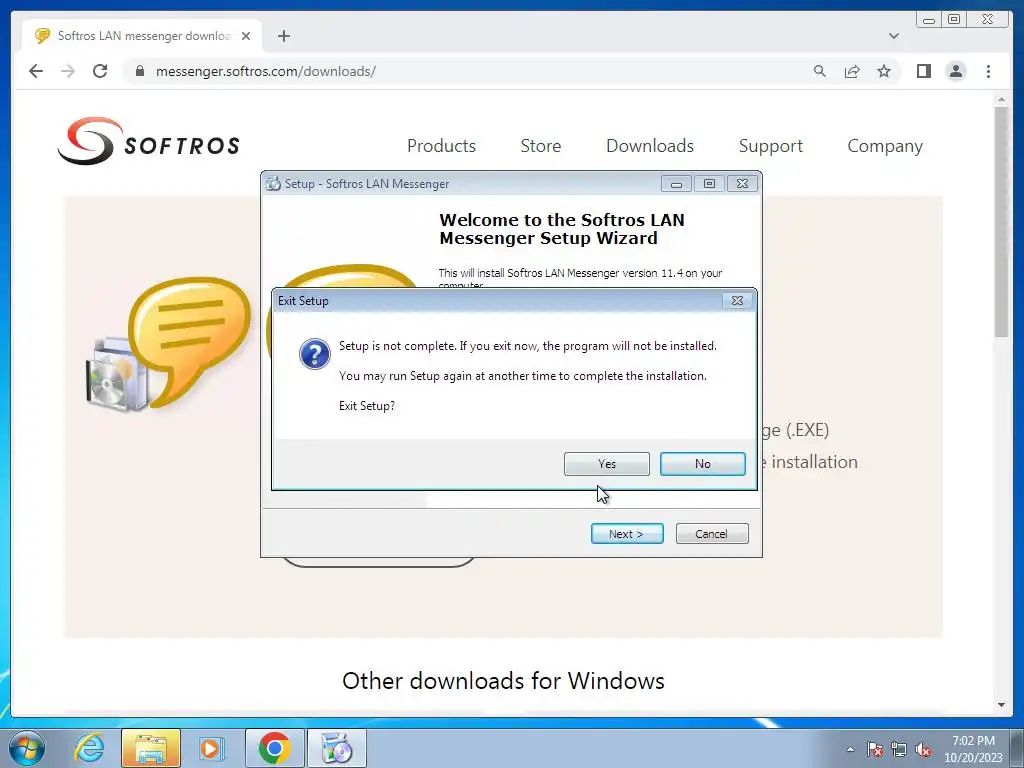
Task: Share this page via share icon
Action: (852, 71)
